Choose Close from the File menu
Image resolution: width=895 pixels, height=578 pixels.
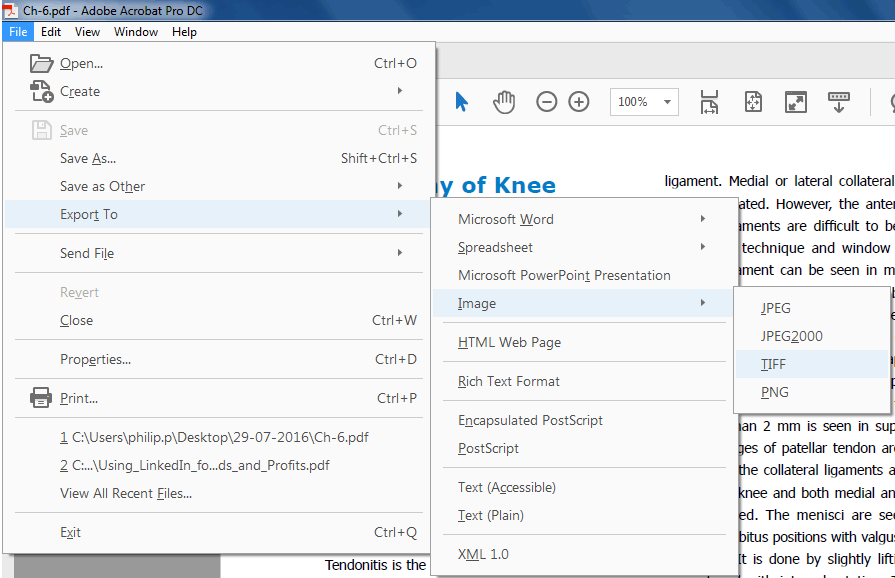(217, 320)
